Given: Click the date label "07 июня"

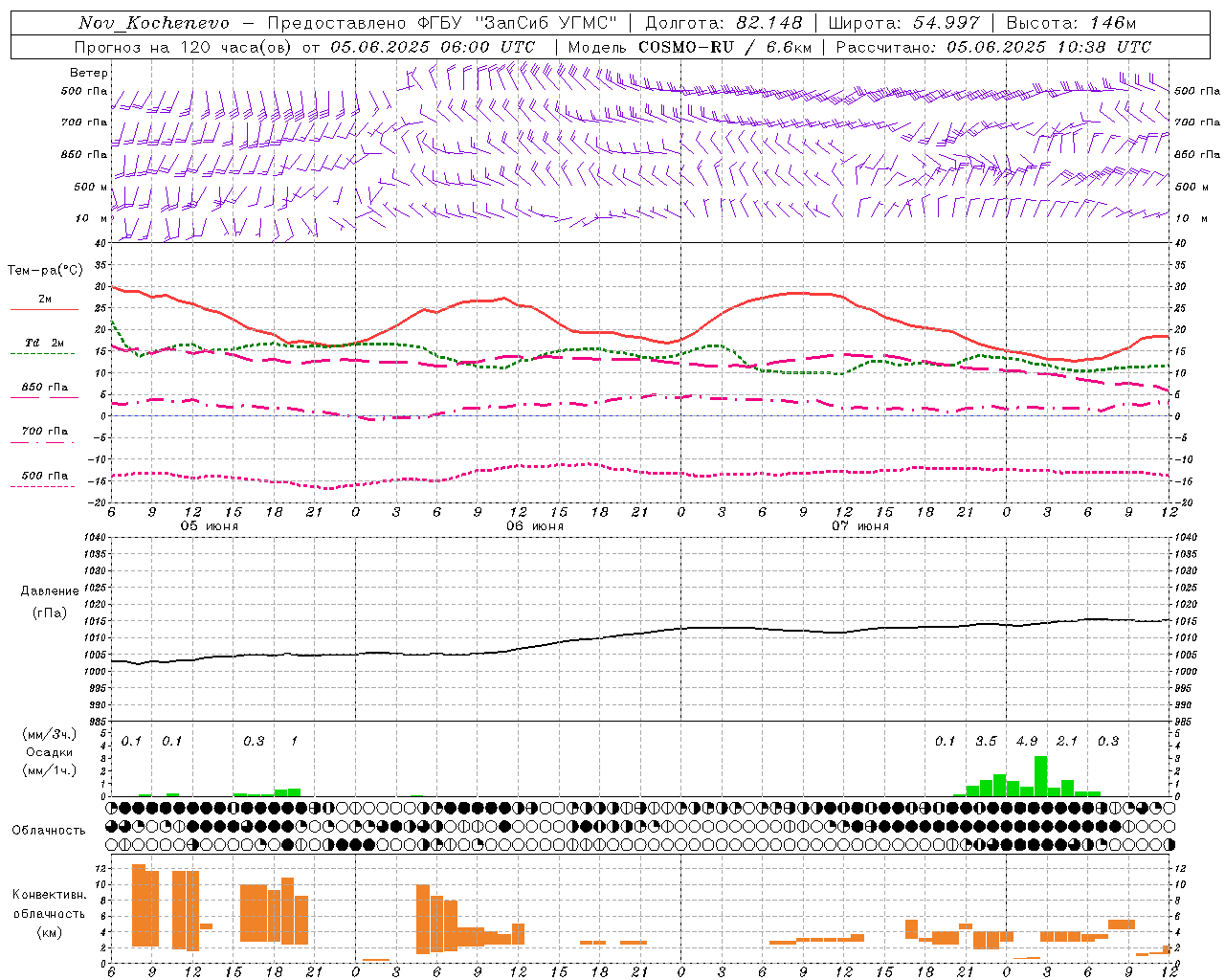Looking at the screenshot, I should [859, 526].
